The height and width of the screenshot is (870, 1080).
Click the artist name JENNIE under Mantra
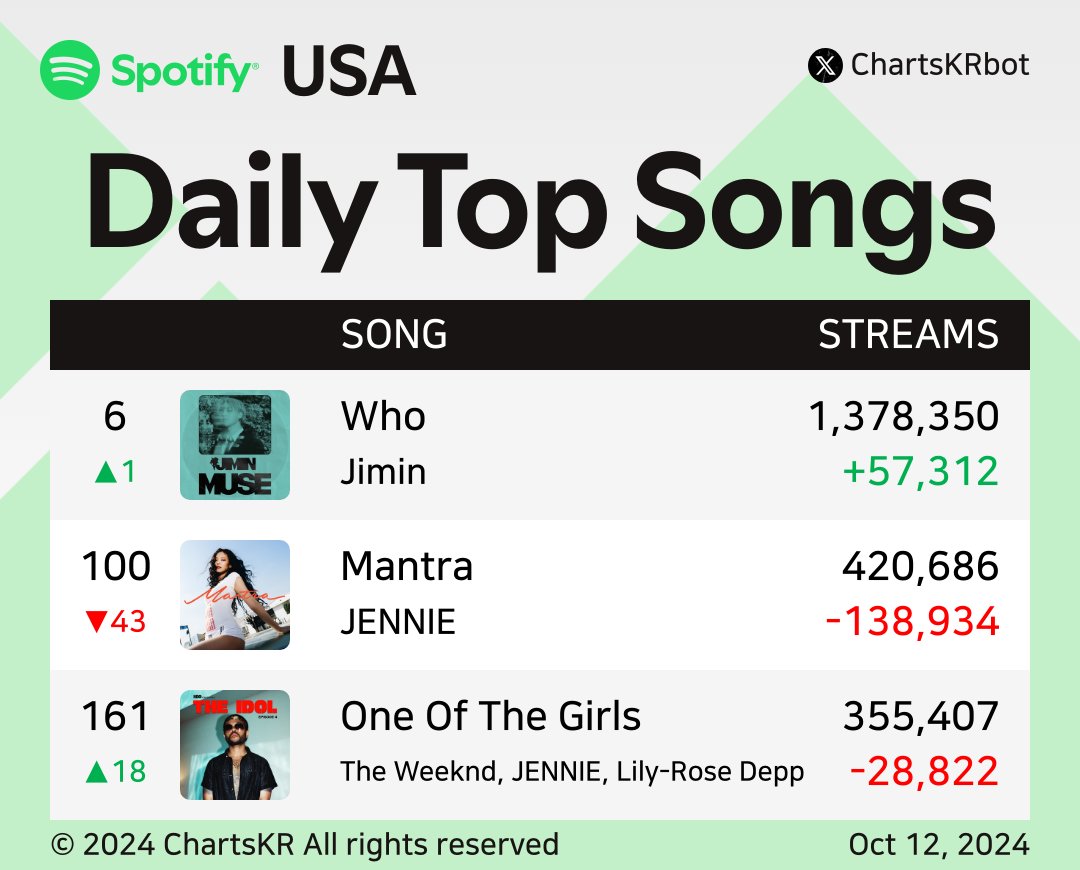[x=398, y=622]
